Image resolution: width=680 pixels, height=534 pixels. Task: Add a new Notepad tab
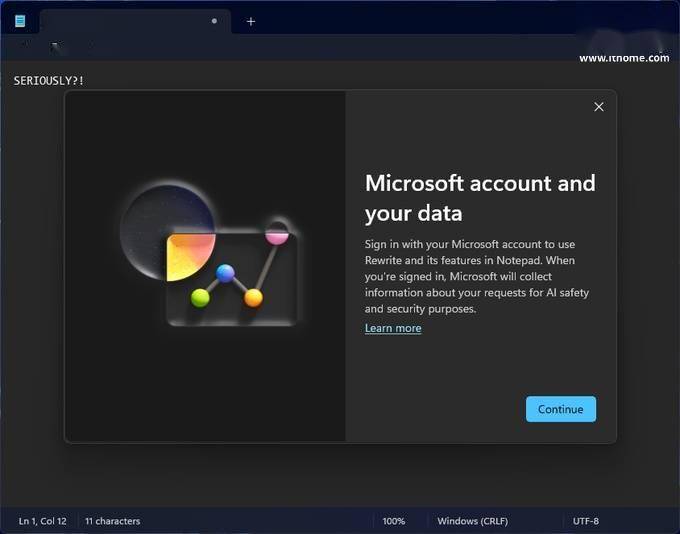(x=251, y=21)
